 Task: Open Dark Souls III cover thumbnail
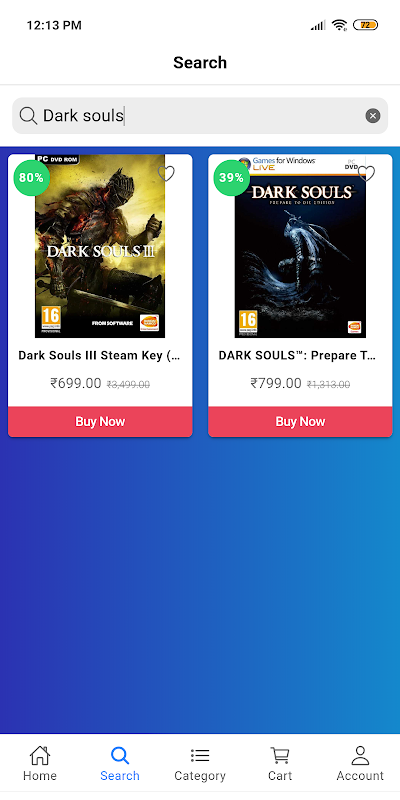[x=100, y=246]
